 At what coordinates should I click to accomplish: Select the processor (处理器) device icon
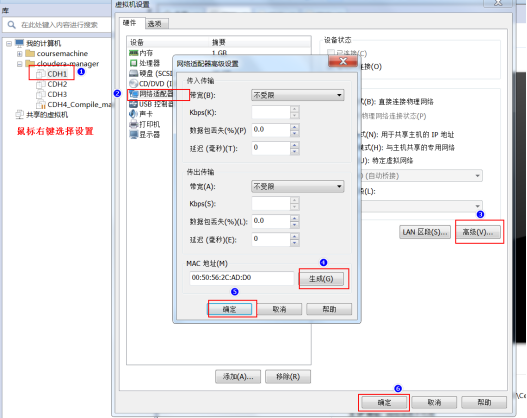[133, 63]
